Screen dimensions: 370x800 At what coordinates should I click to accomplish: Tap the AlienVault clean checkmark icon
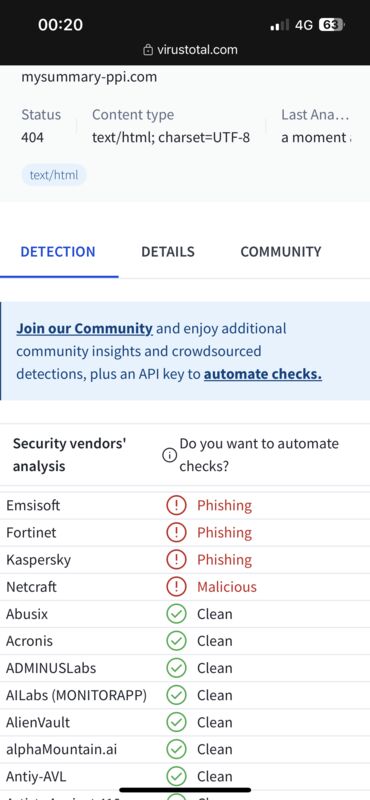click(176, 722)
